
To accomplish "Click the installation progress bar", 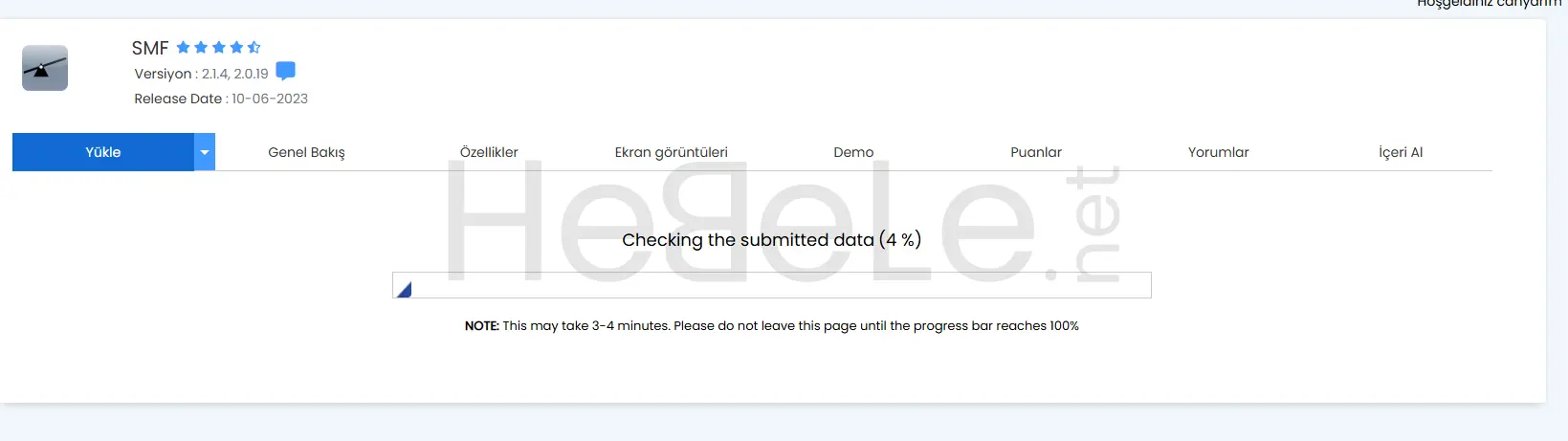I will (x=772, y=285).
